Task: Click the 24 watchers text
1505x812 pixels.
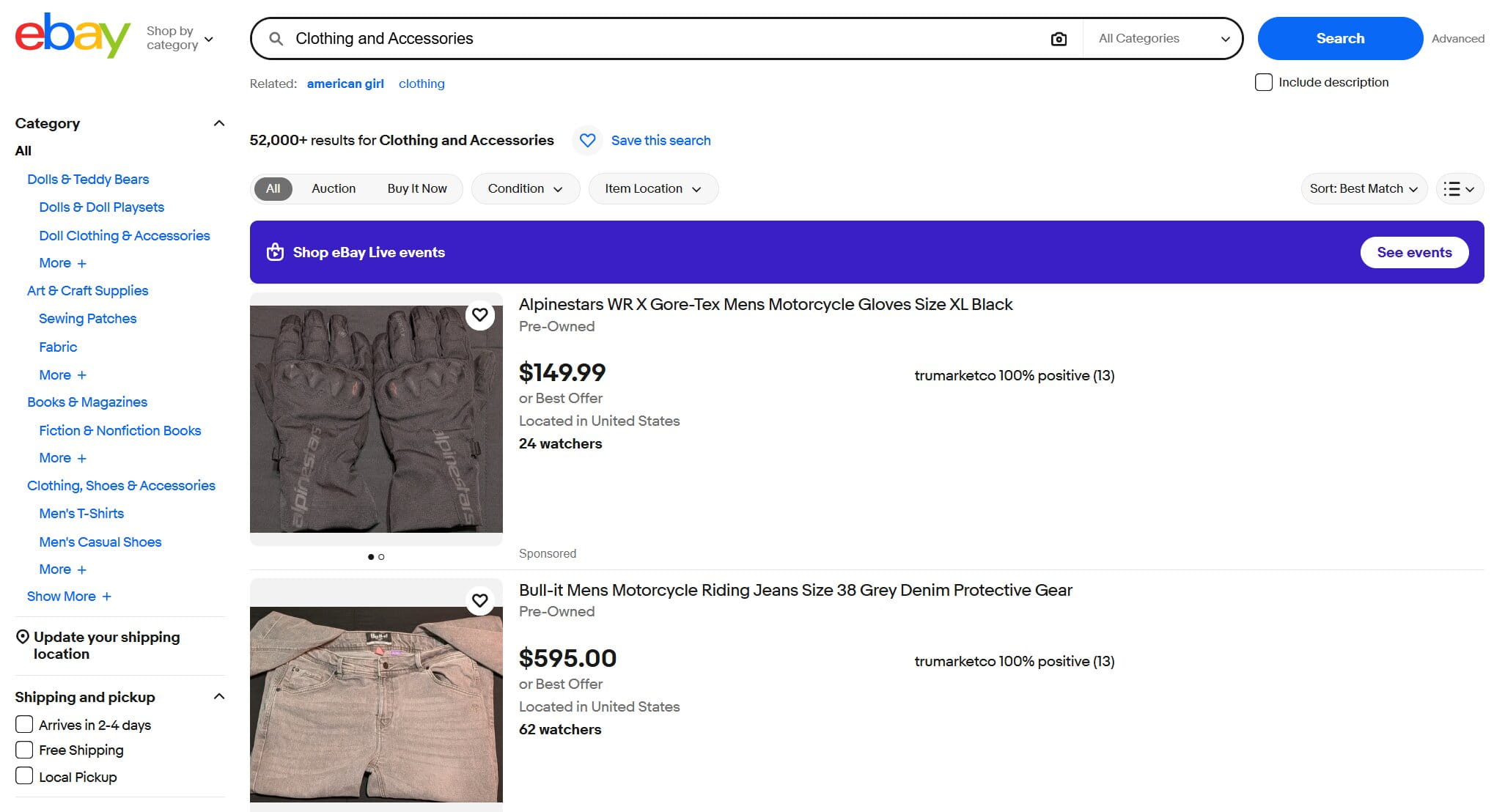Action: [x=560, y=444]
